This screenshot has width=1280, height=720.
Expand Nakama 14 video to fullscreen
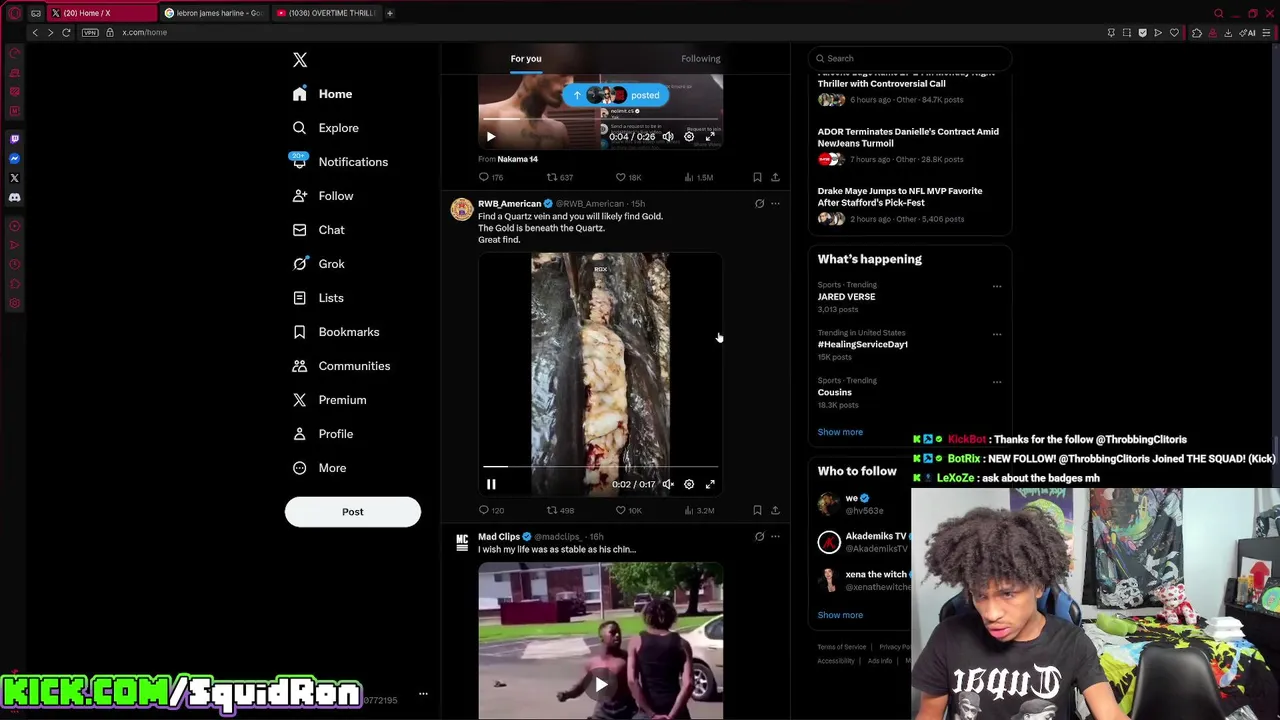[x=710, y=136]
